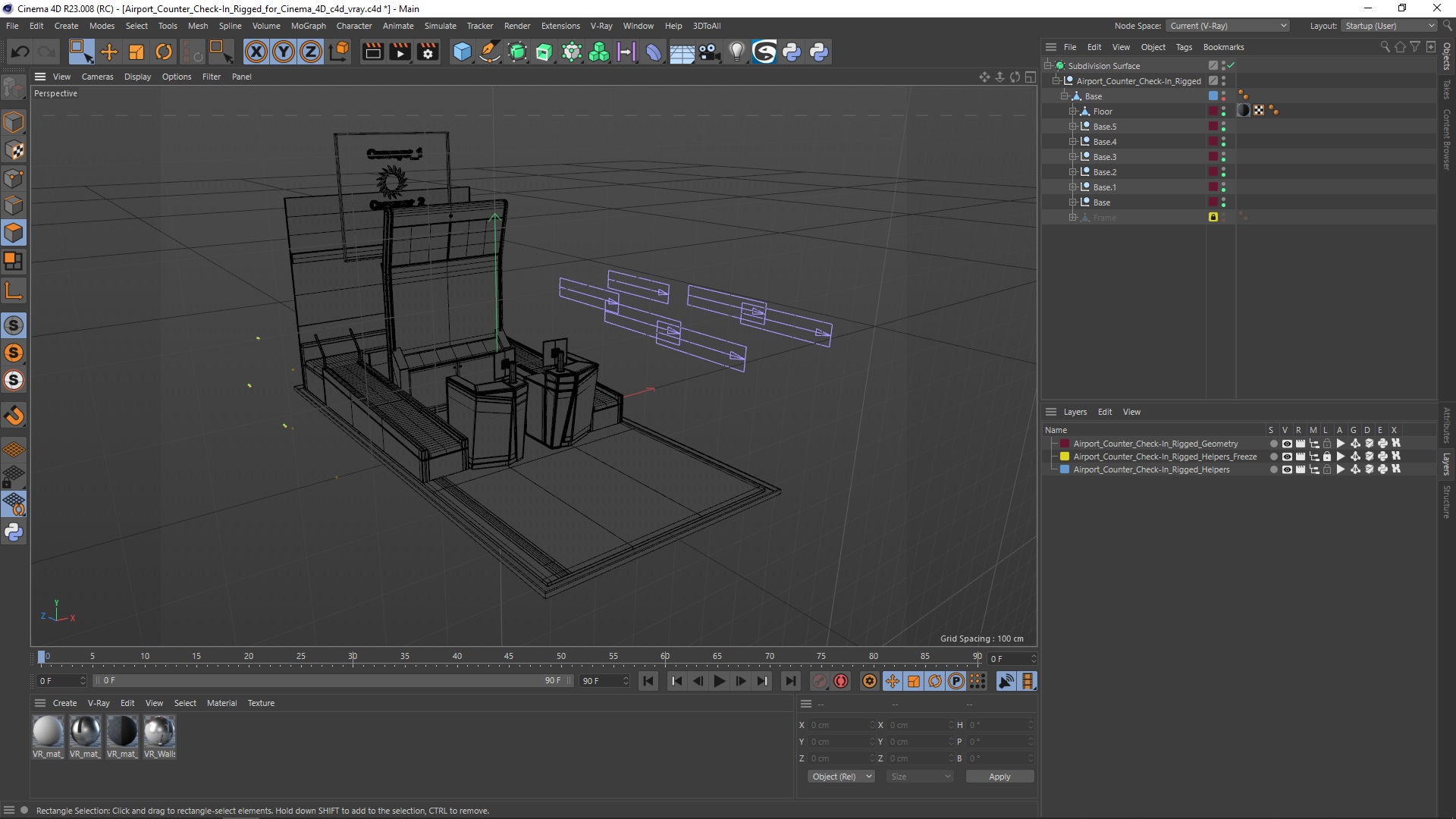Open Create in material manager
Viewport: 1456px width, 819px height.
64,703
